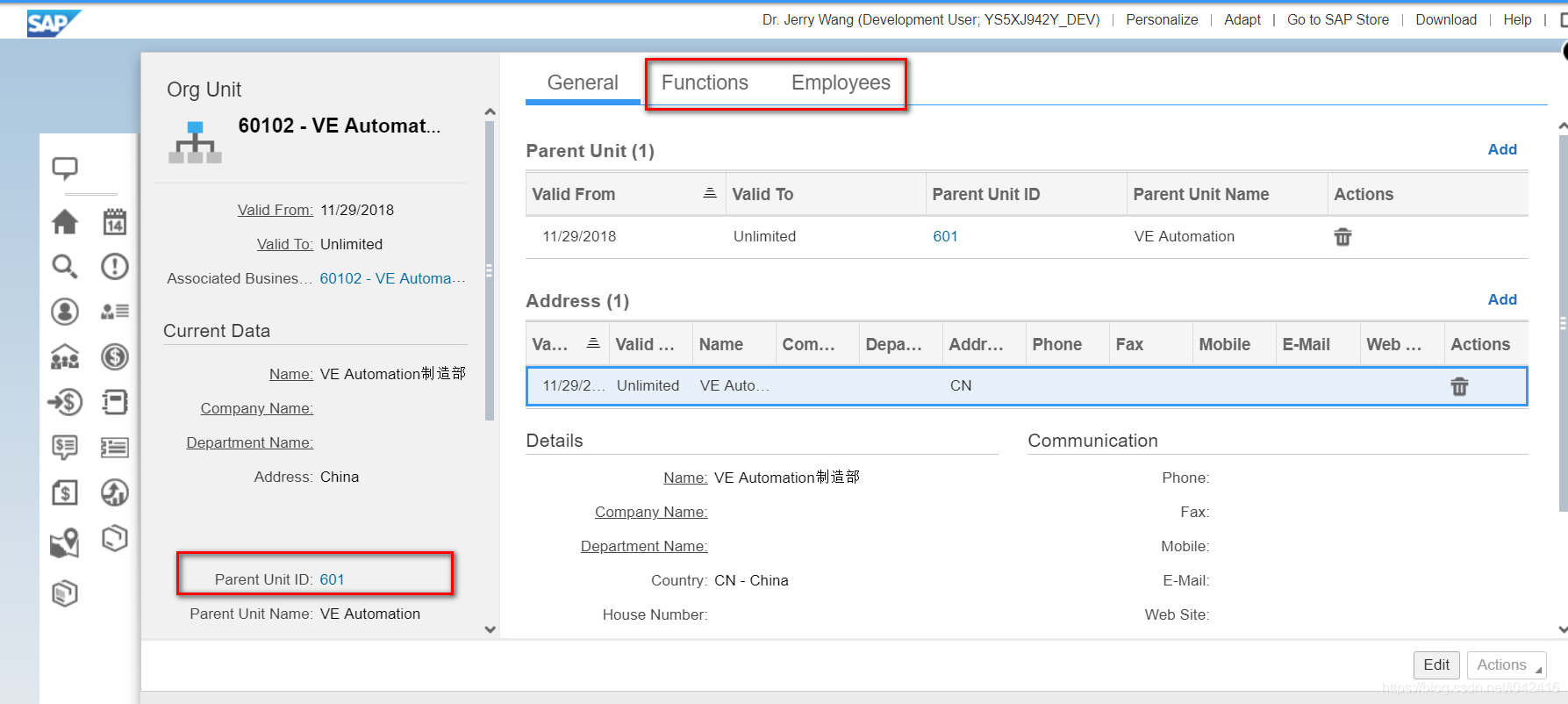Image resolution: width=1568 pixels, height=704 pixels.
Task: Open parent unit ID 601 in table
Action: [x=945, y=236]
